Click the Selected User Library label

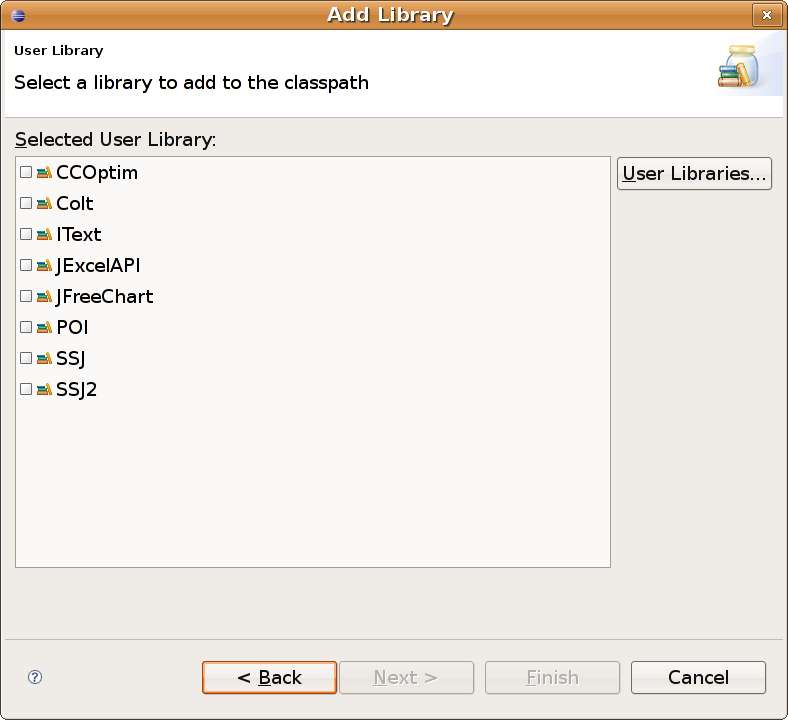115,140
